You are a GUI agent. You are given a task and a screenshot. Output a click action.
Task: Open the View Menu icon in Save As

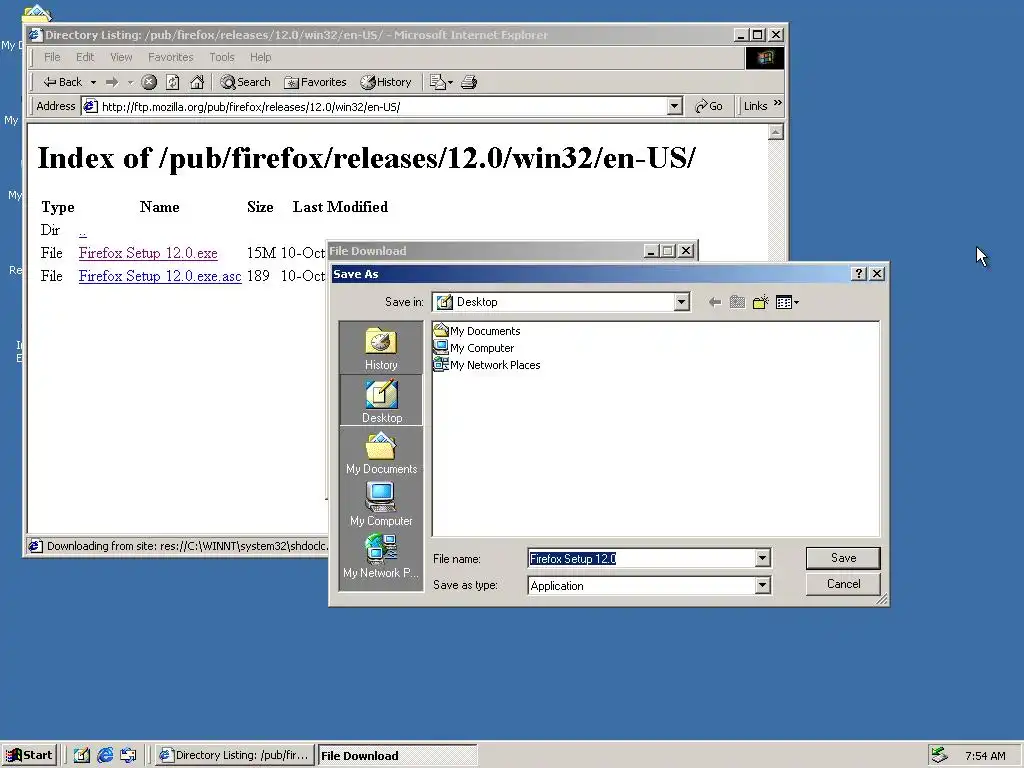[787, 302]
